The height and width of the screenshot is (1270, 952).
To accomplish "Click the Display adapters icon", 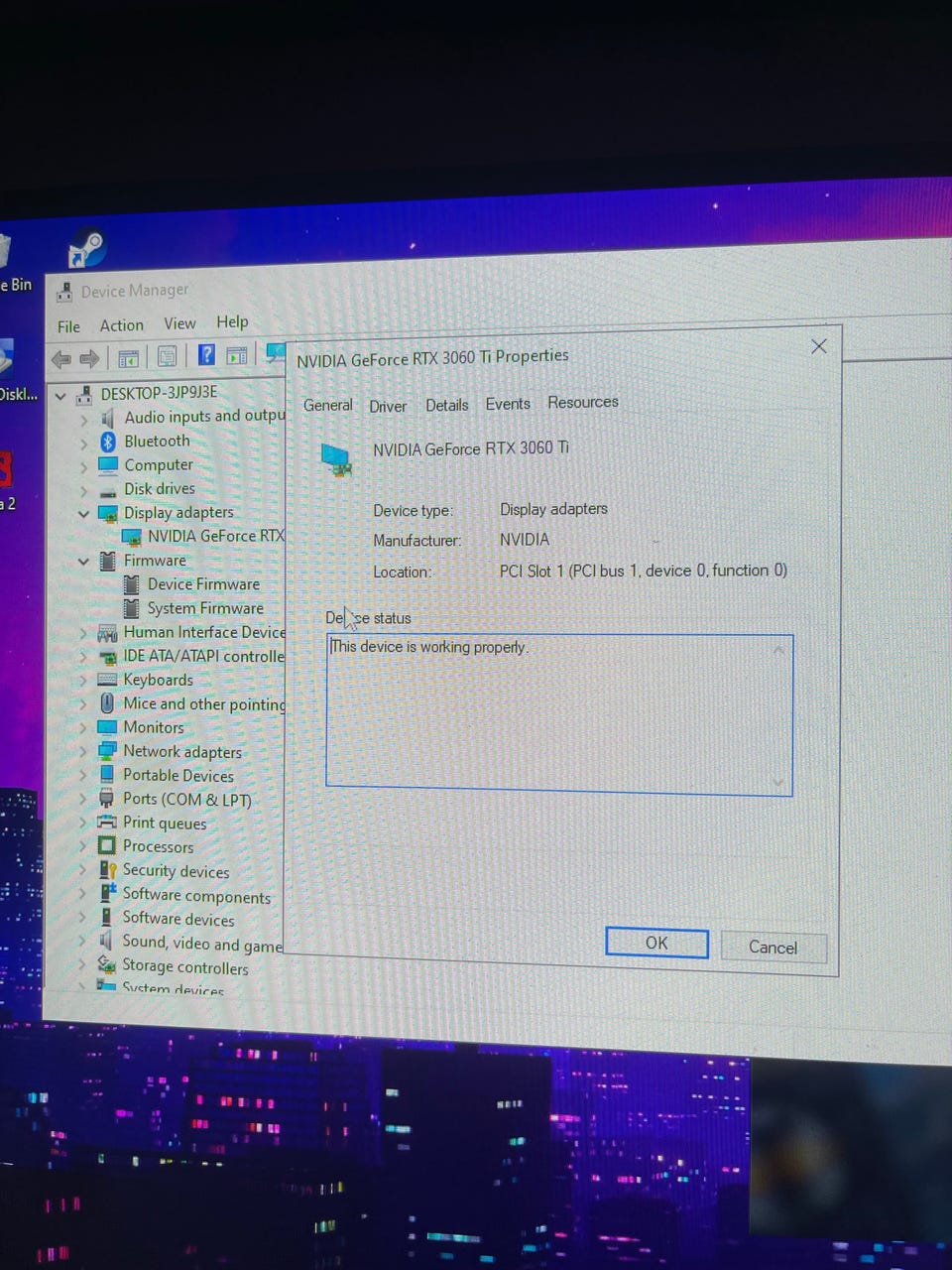I will [x=107, y=513].
